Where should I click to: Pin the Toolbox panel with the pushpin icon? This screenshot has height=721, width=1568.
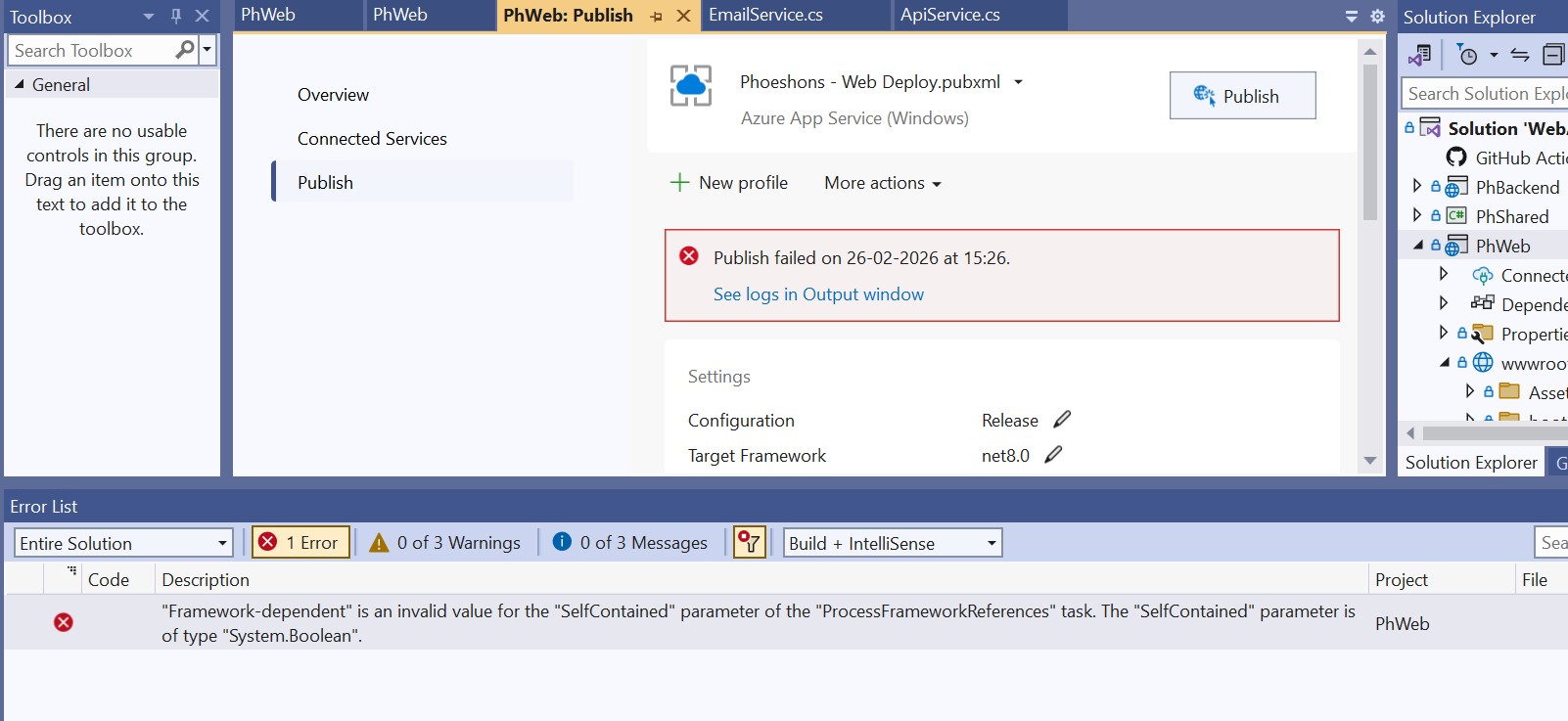tap(176, 16)
